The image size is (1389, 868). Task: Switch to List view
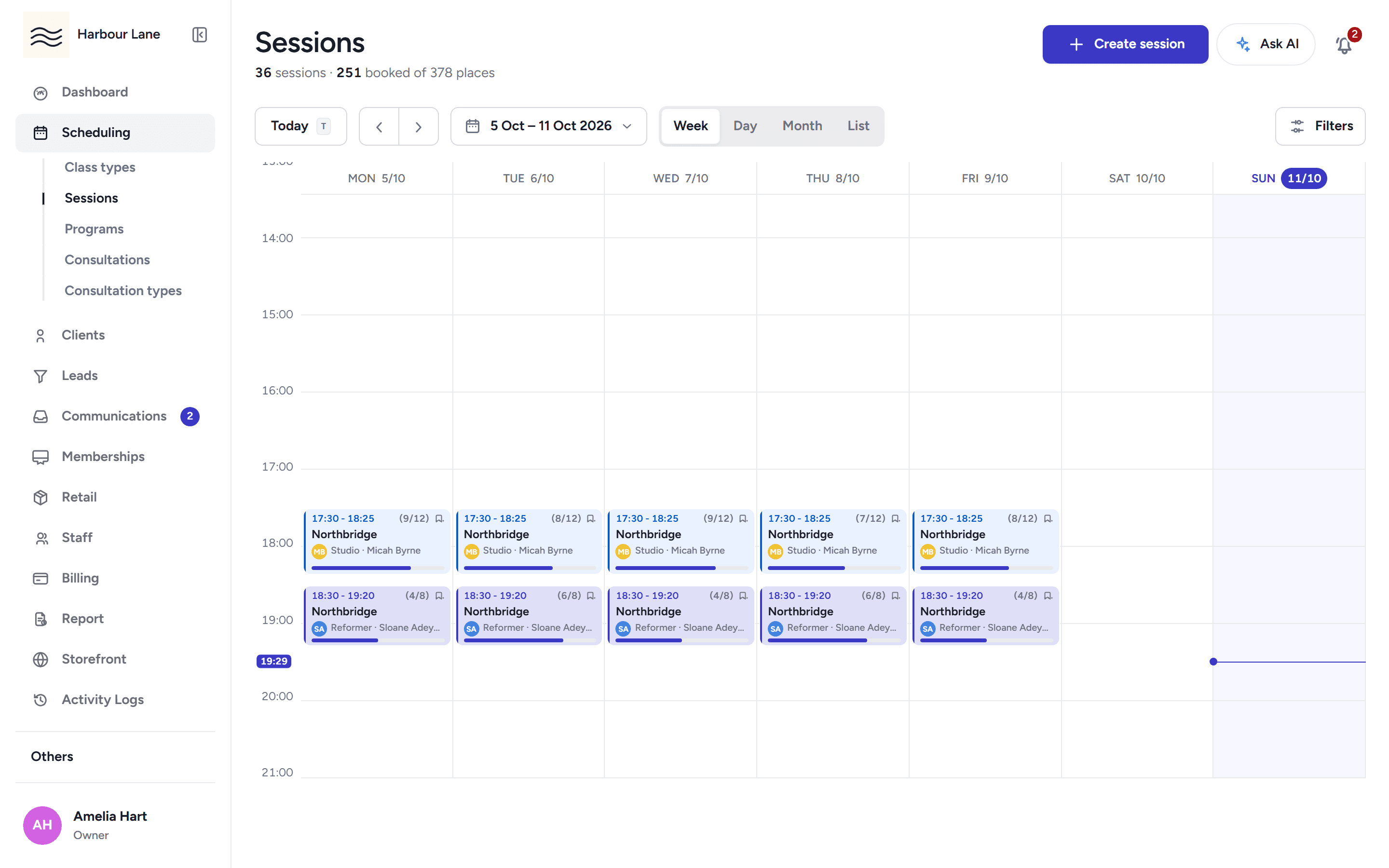858,126
